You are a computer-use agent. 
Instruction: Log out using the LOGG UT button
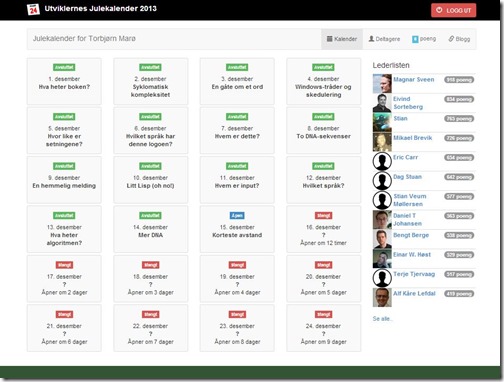point(453,10)
